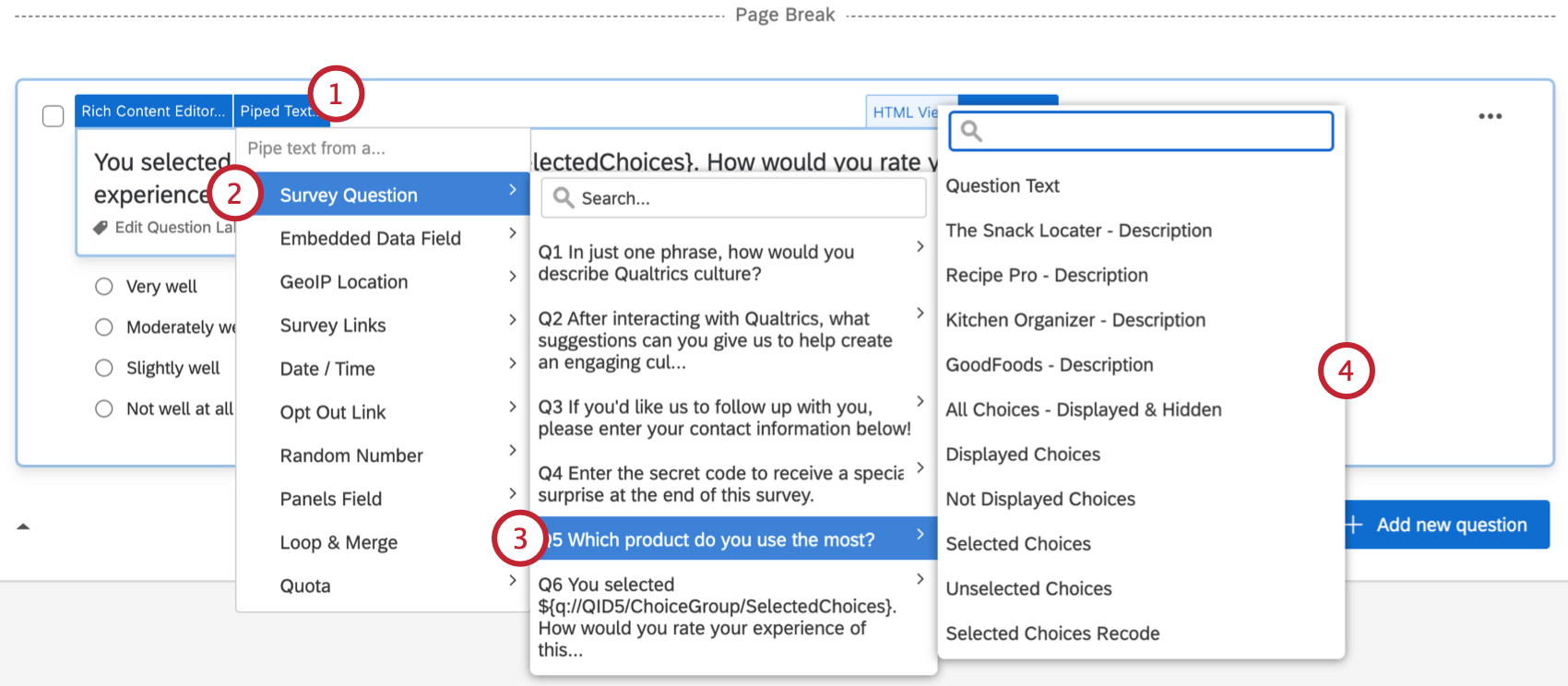Expand the Q2 question chevron
The height and width of the screenshot is (686, 1568).
920,313
